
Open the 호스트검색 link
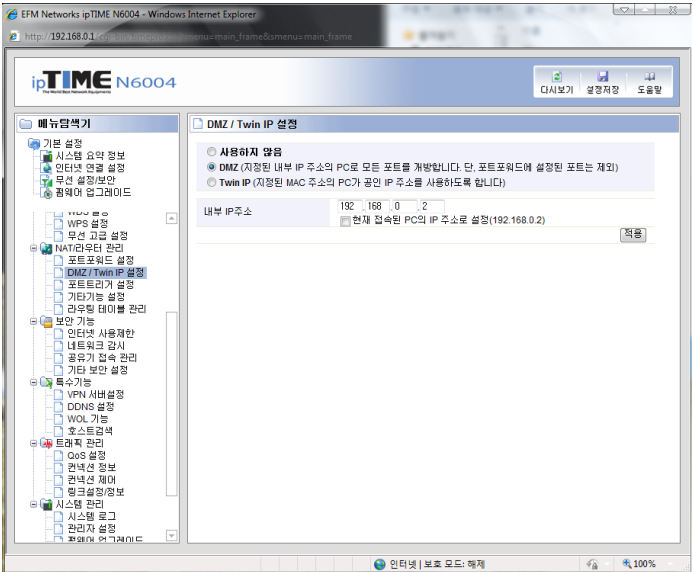90,431
